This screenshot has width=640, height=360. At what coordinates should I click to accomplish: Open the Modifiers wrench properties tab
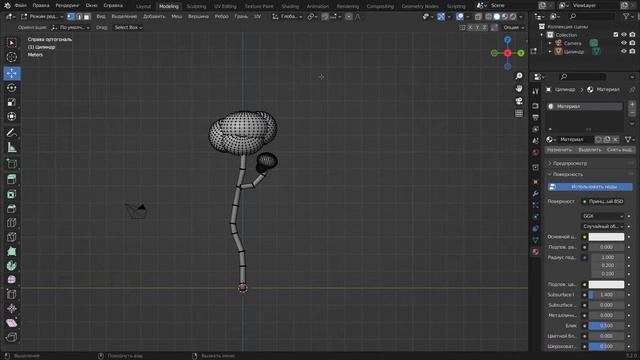click(536, 193)
